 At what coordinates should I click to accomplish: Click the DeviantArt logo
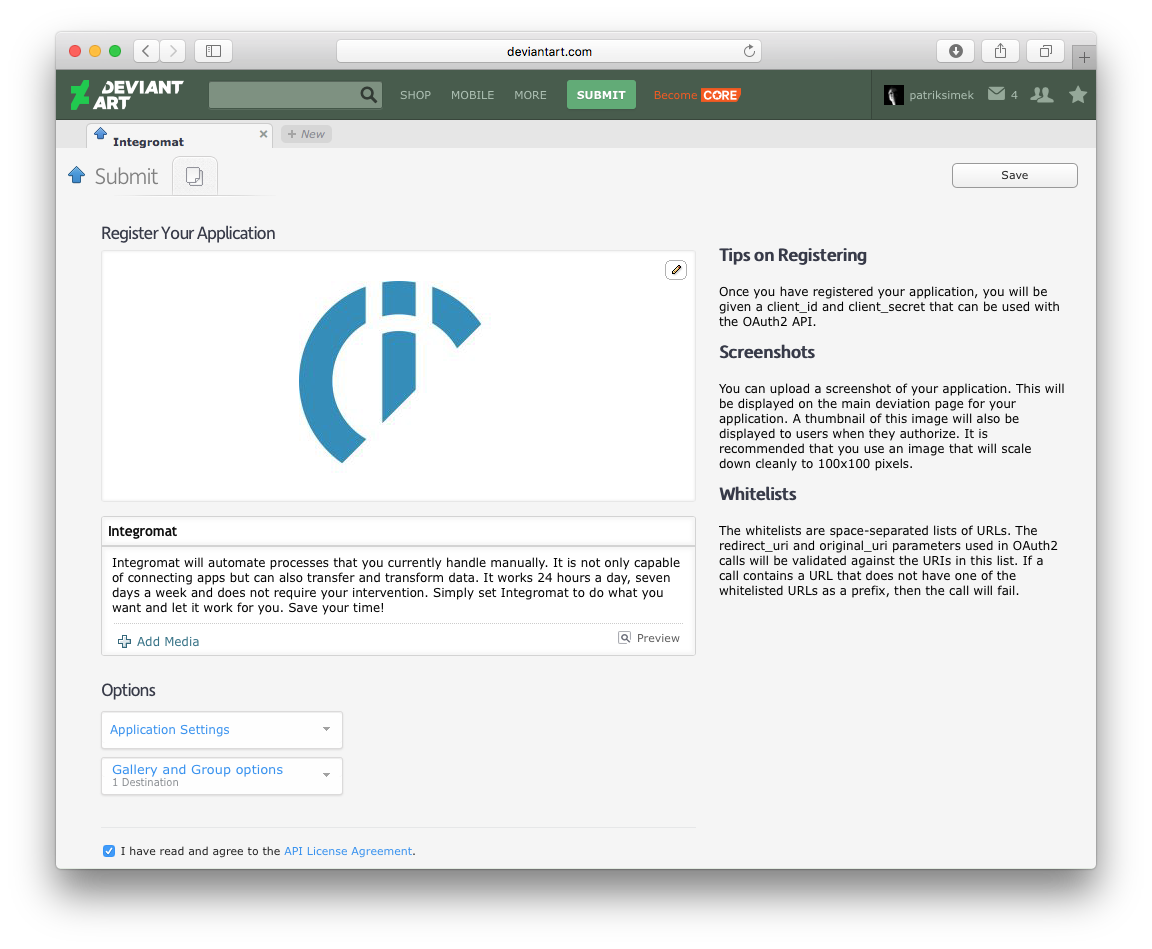pyautogui.click(x=126, y=95)
